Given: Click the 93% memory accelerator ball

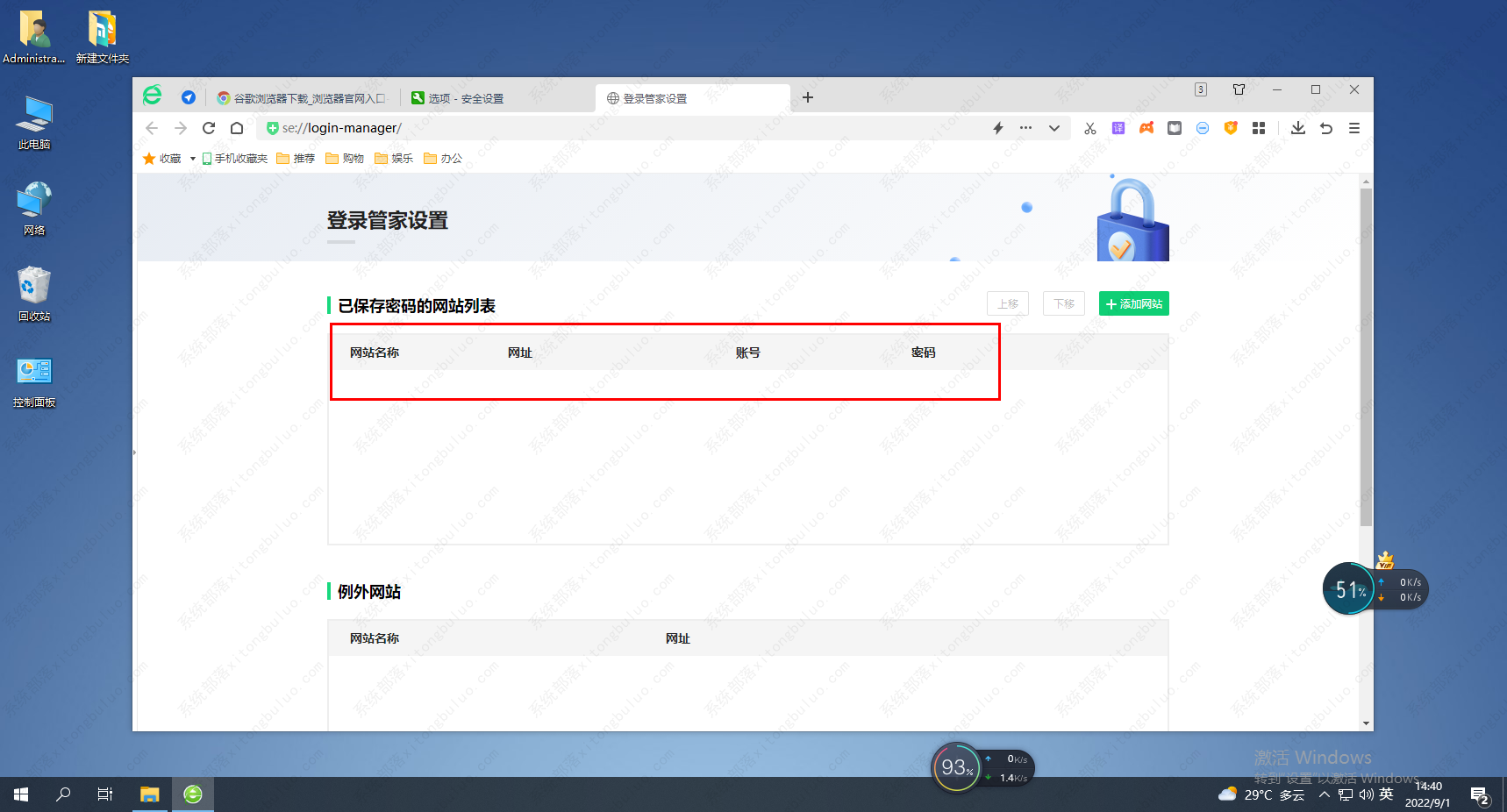Looking at the screenshot, I should coord(956,767).
